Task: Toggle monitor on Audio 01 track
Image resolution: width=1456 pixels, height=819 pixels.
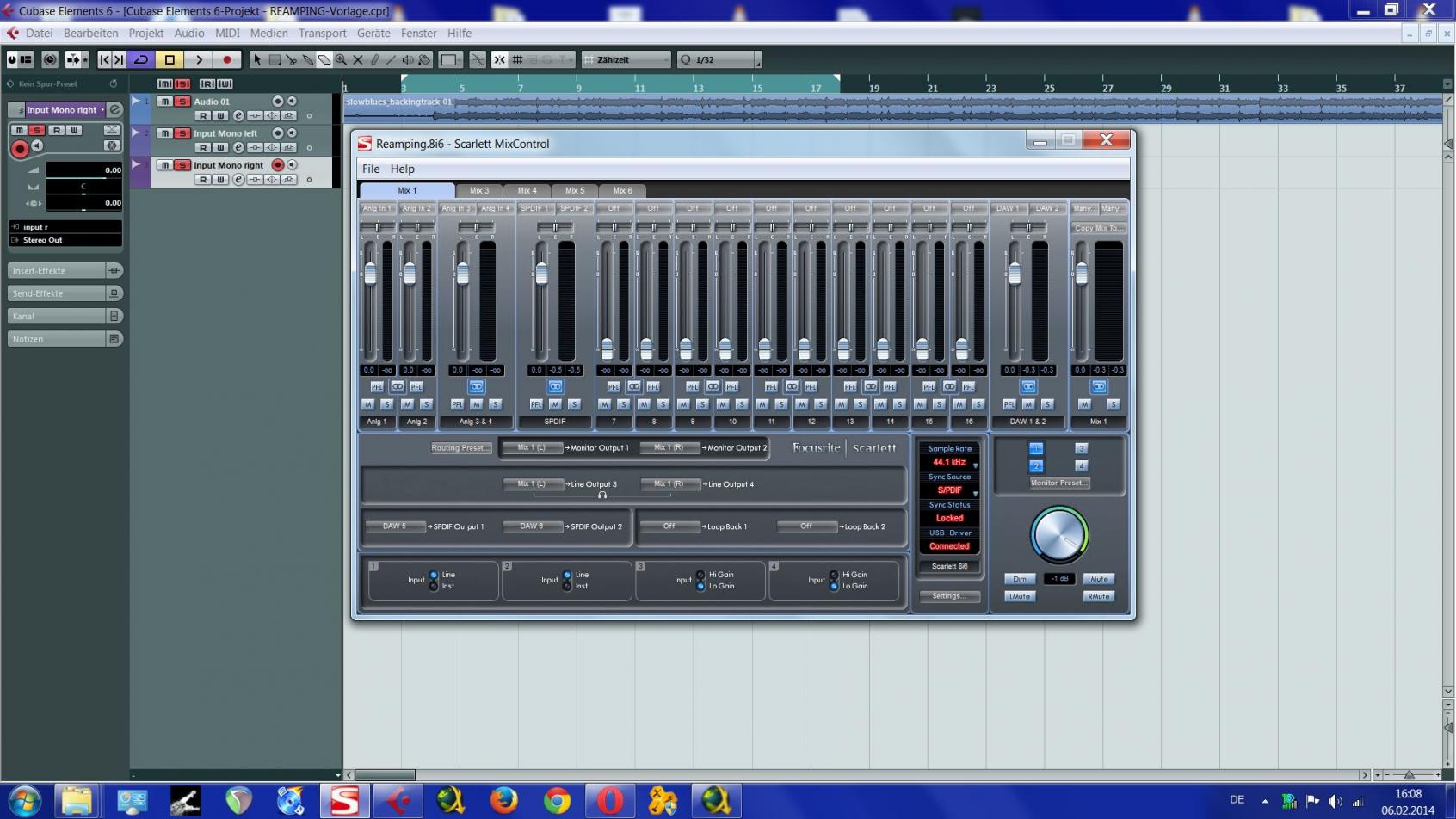Action: click(292, 102)
